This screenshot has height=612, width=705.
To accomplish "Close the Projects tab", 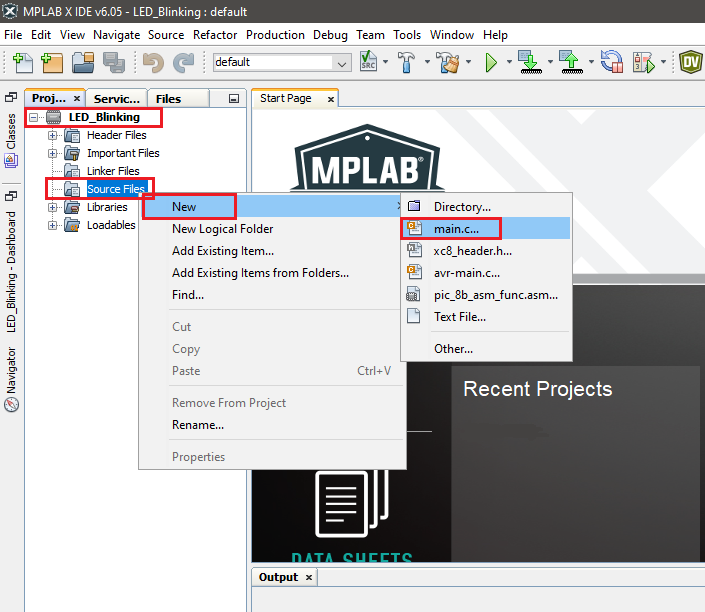I will tap(77, 98).
